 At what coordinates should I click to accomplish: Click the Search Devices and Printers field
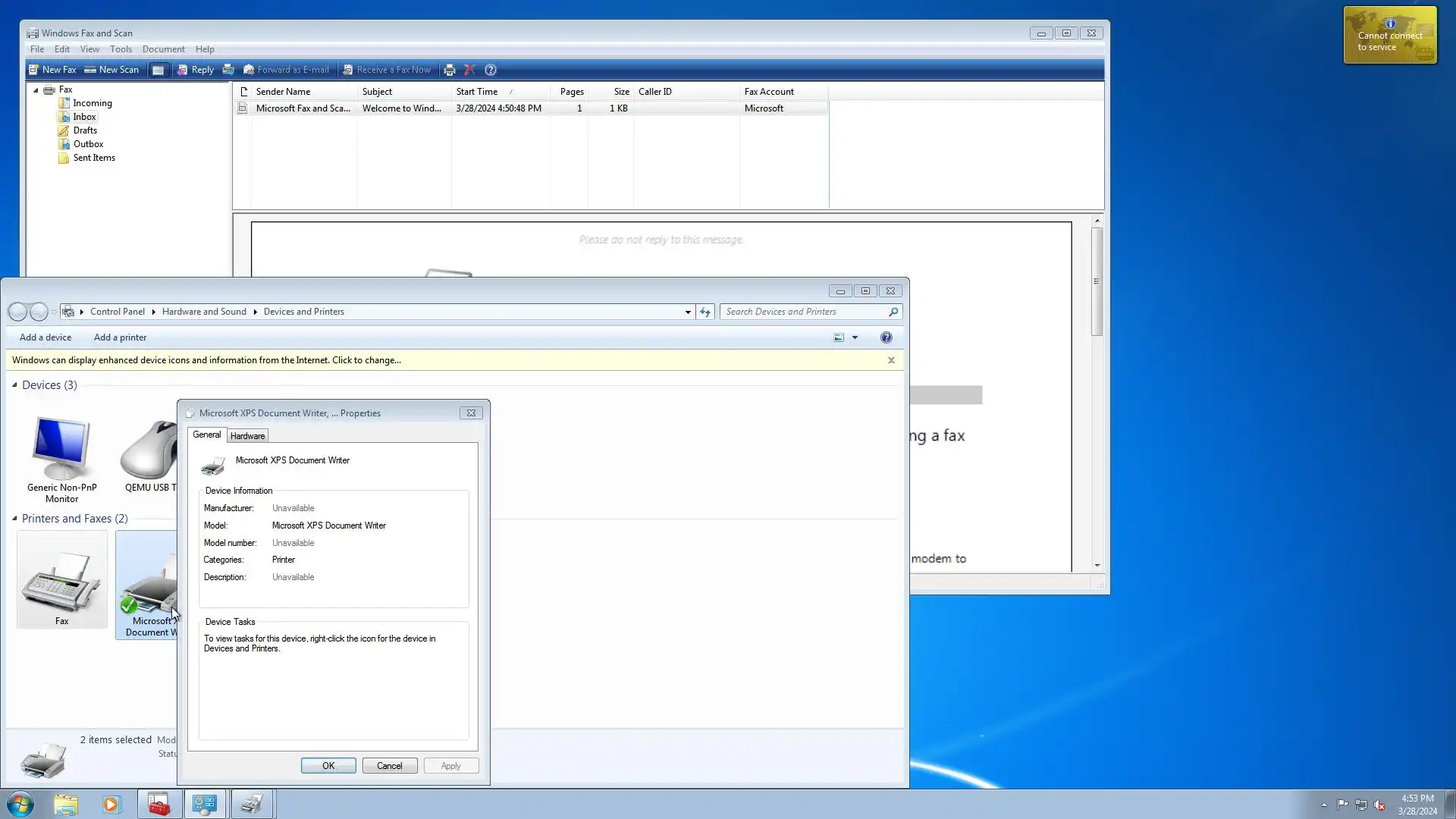[804, 312]
